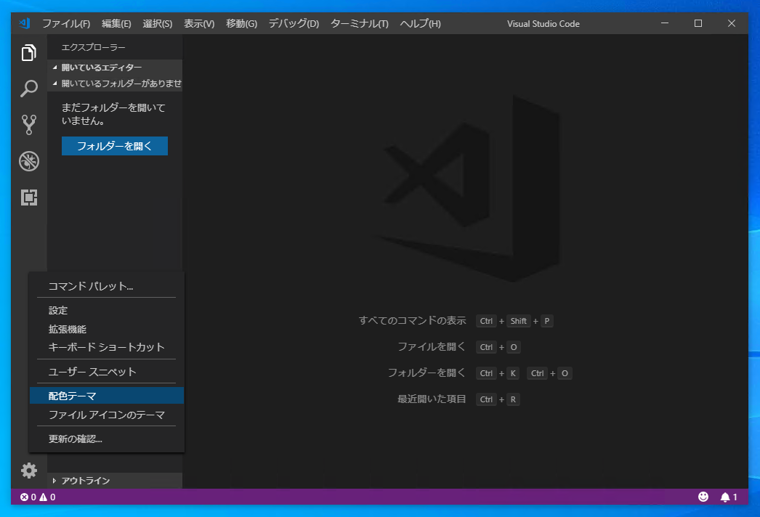The width and height of the screenshot is (760, 517).
Task: Click the フォルダーを開く button
Action: pyautogui.click(x=115, y=146)
